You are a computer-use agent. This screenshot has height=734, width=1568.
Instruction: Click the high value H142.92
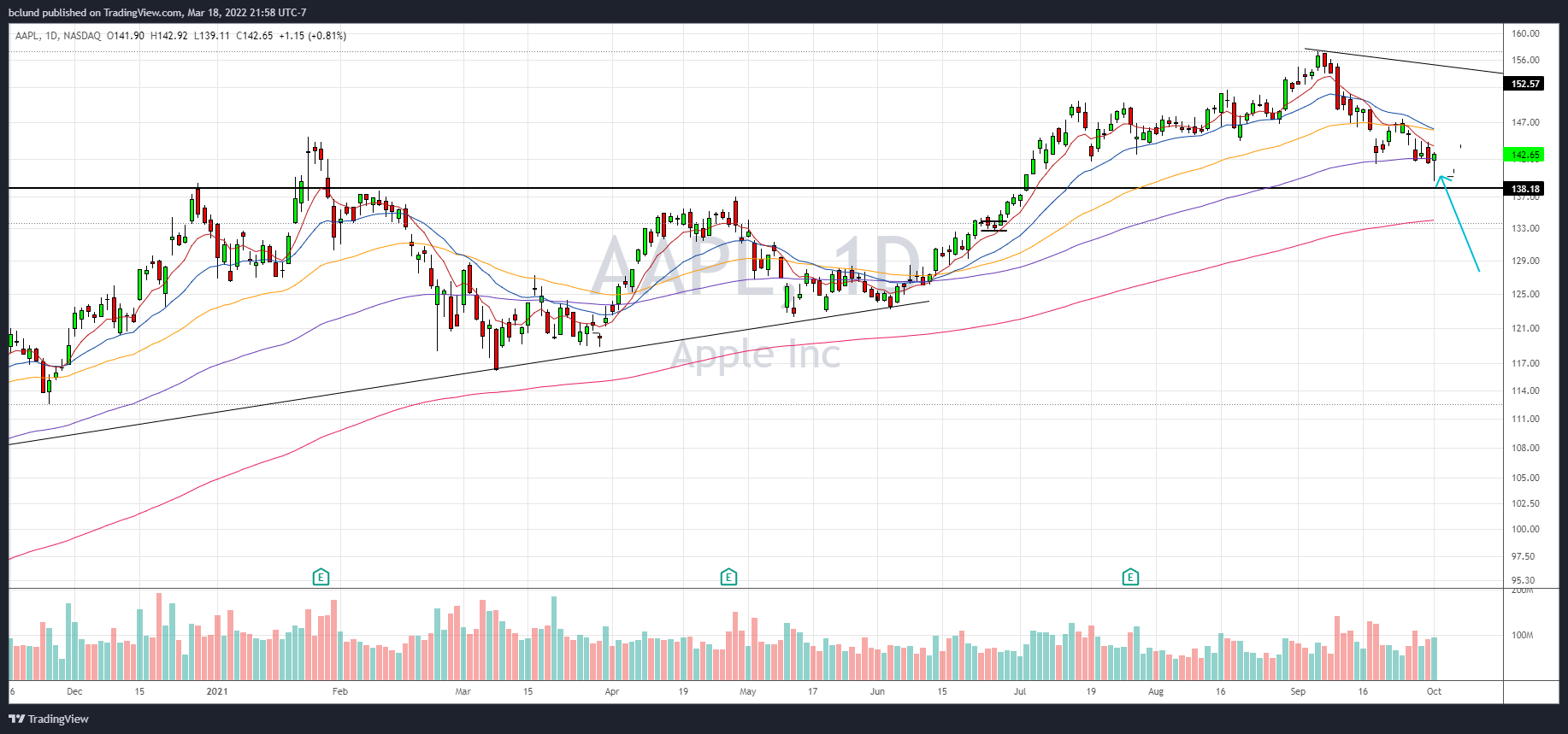pos(169,36)
